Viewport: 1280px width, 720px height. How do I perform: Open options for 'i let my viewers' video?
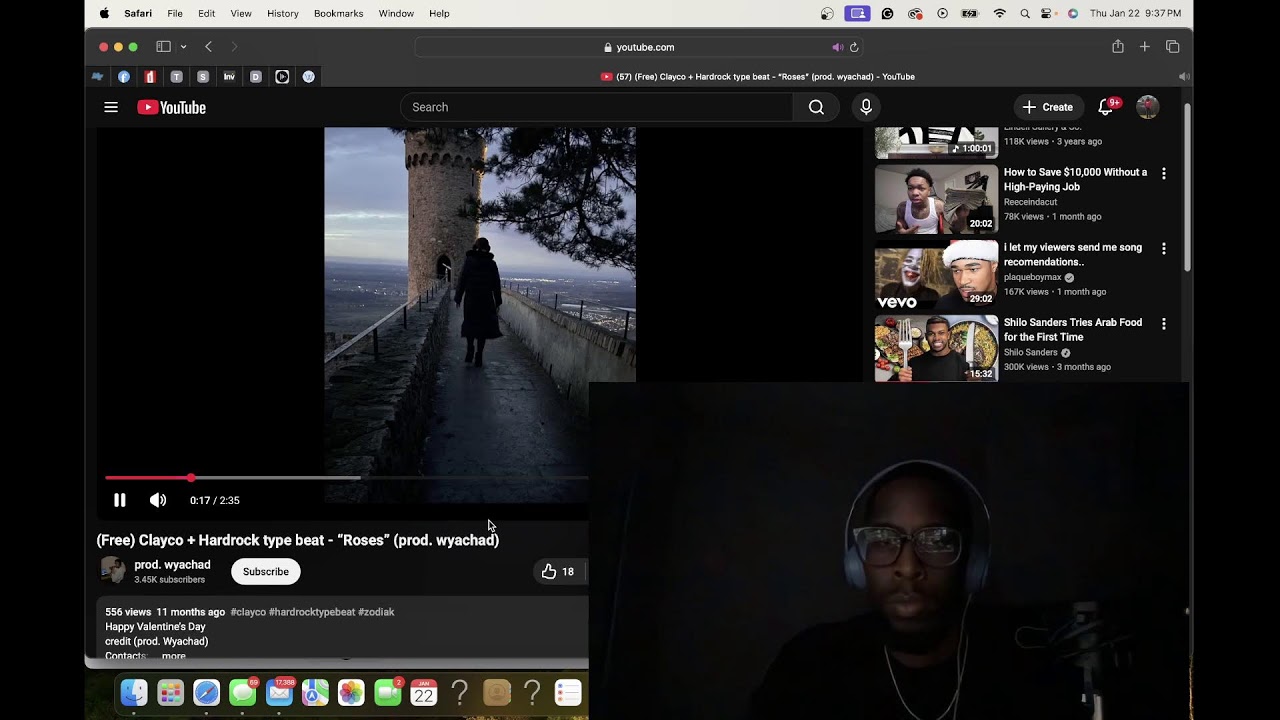pyautogui.click(x=1163, y=248)
